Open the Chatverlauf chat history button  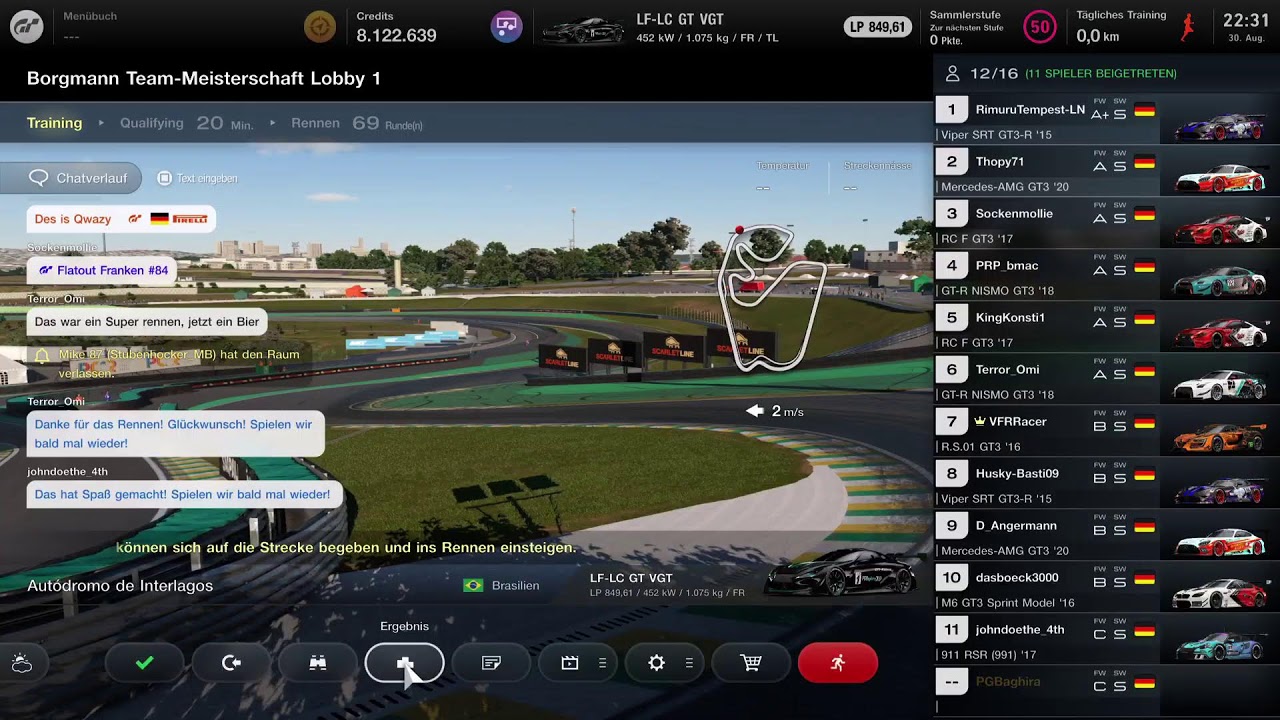(70, 178)
